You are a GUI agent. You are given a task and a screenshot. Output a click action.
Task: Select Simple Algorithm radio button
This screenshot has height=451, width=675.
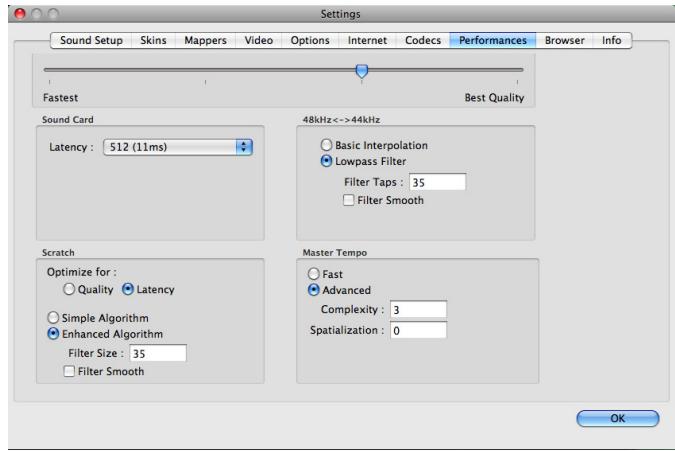(53, 318)
